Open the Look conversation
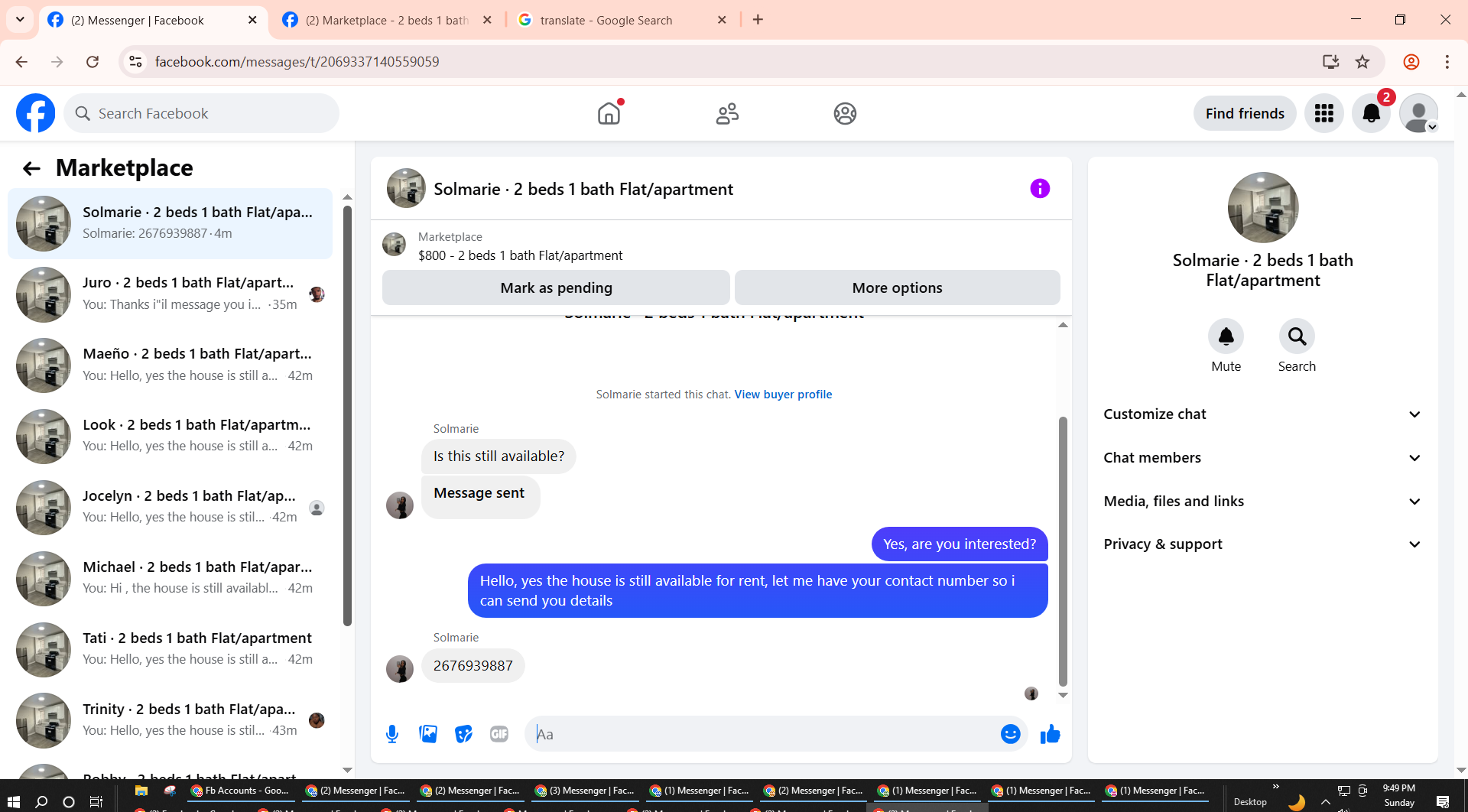This screenshot has height=812, width=1468. coord(170,437)
